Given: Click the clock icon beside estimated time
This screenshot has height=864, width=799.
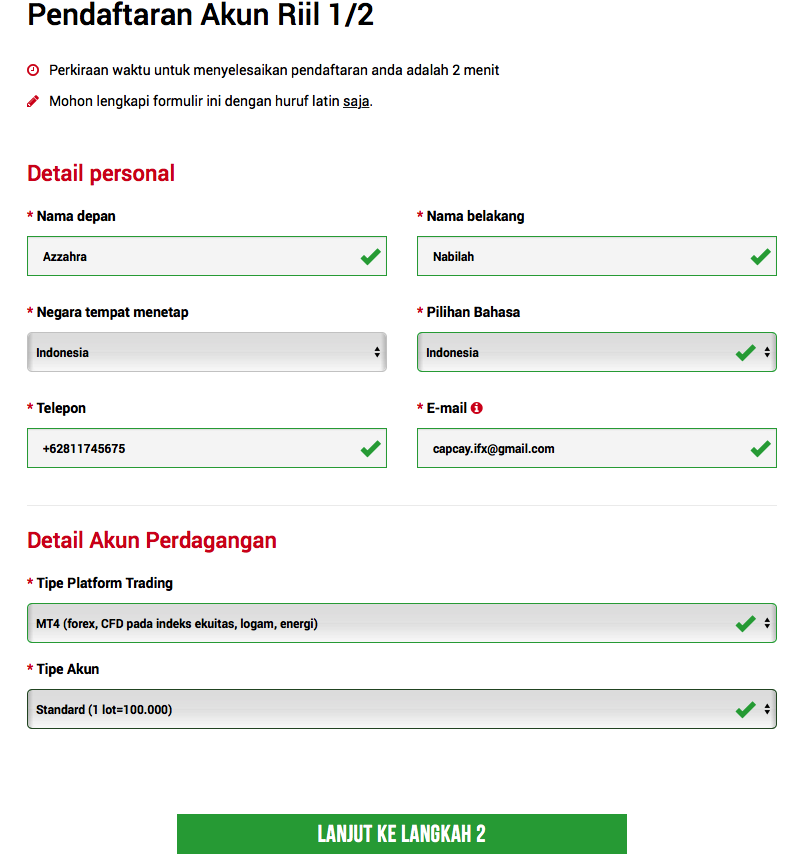Looking at the screenshot, I should [33, 70].
